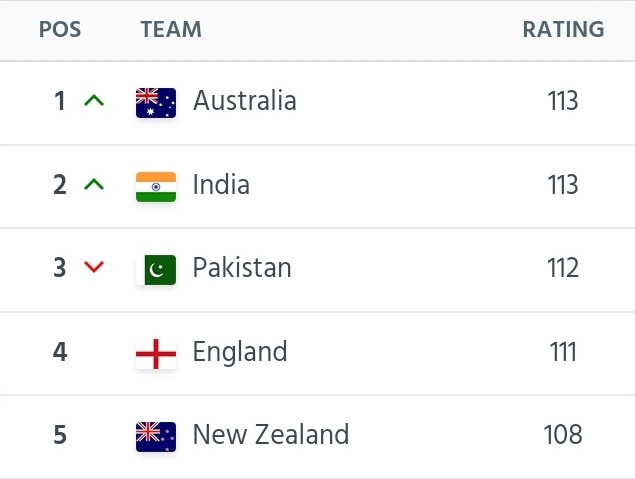The height and width of the screenshot is (479, 635).
Task: Open the England team name link
Action: tap(240, 352)
